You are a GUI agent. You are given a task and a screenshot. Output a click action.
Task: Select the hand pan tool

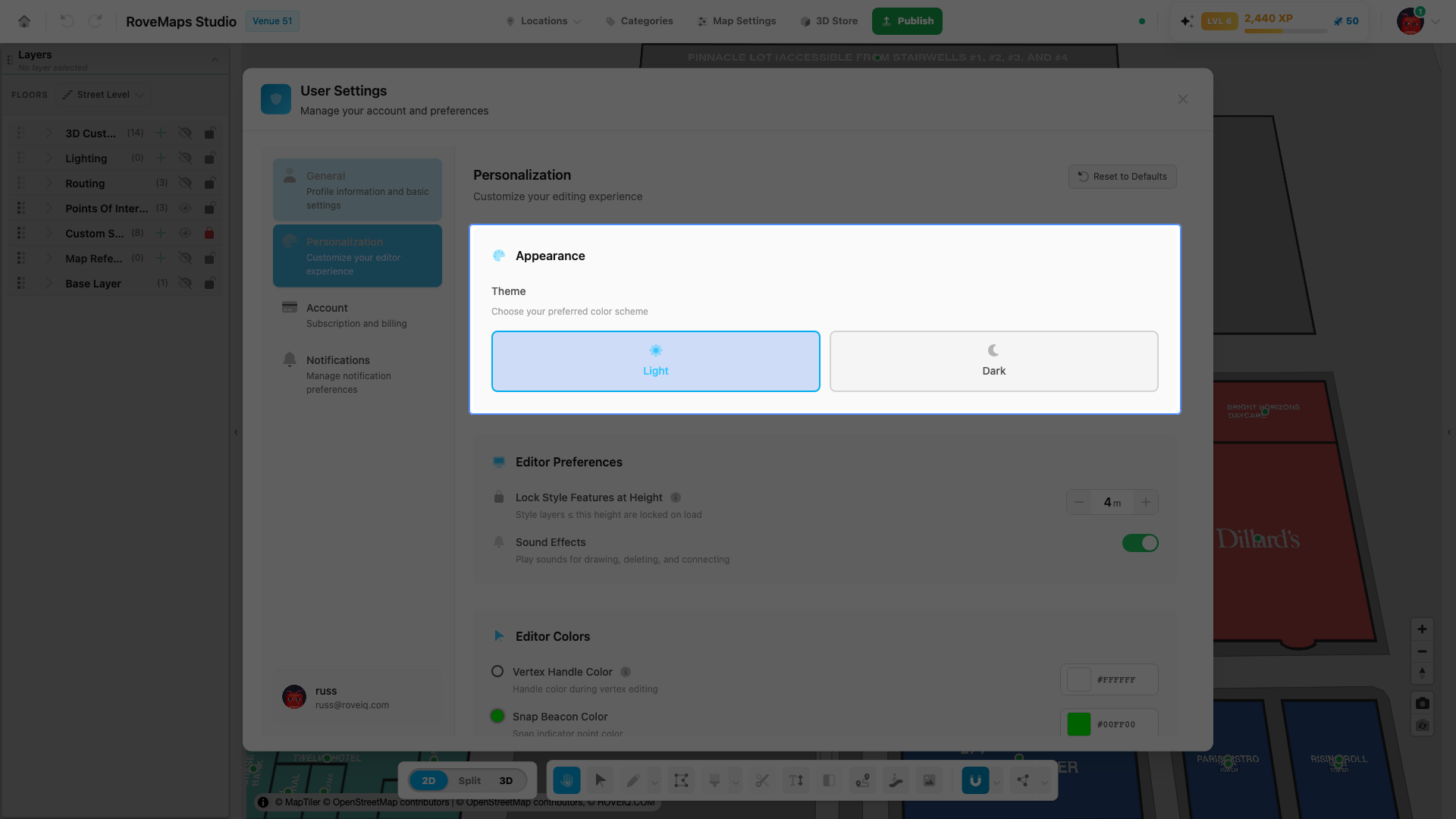pos(566,780)
